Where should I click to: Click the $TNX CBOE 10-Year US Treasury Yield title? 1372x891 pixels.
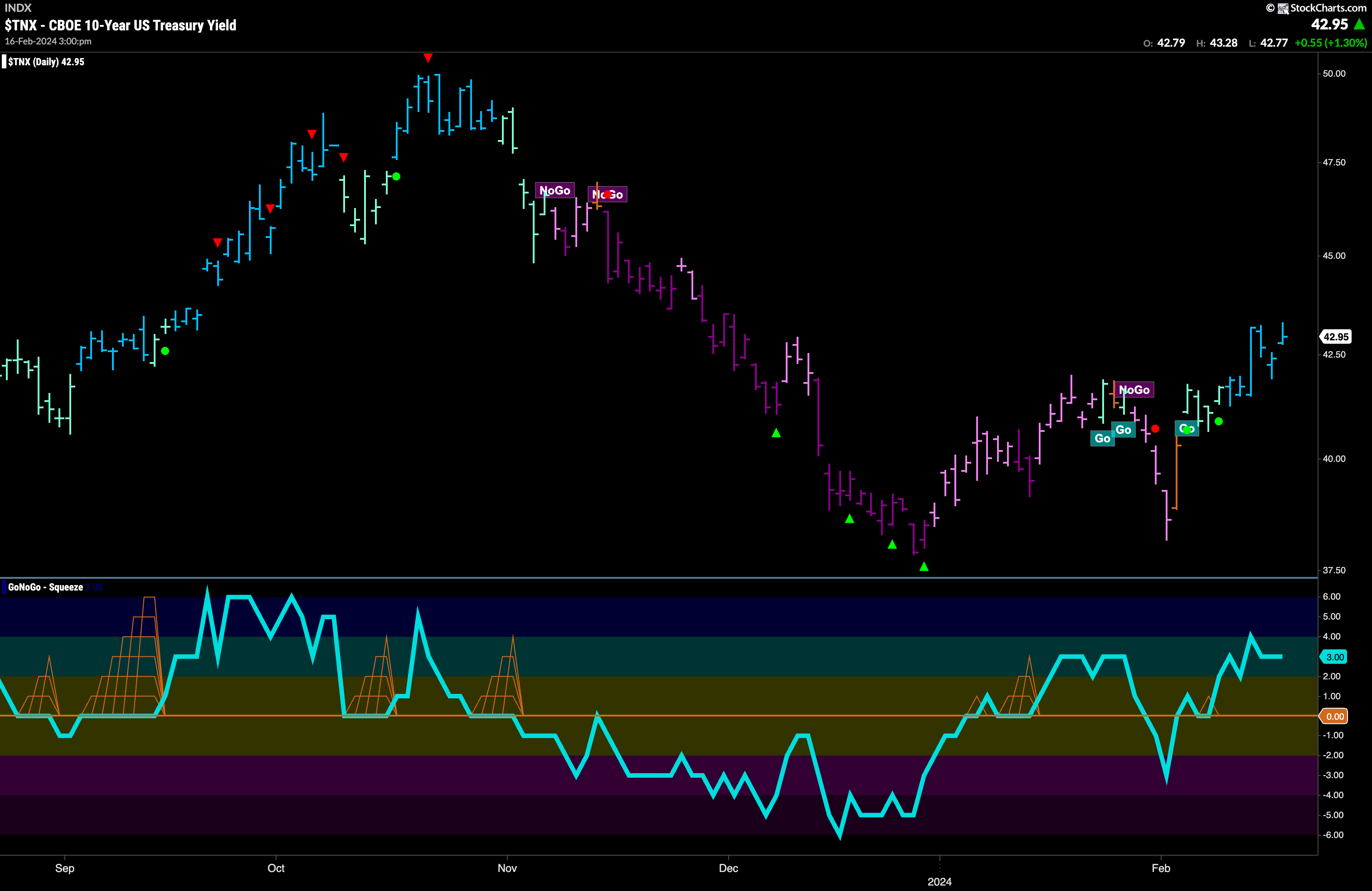point(121,25)
